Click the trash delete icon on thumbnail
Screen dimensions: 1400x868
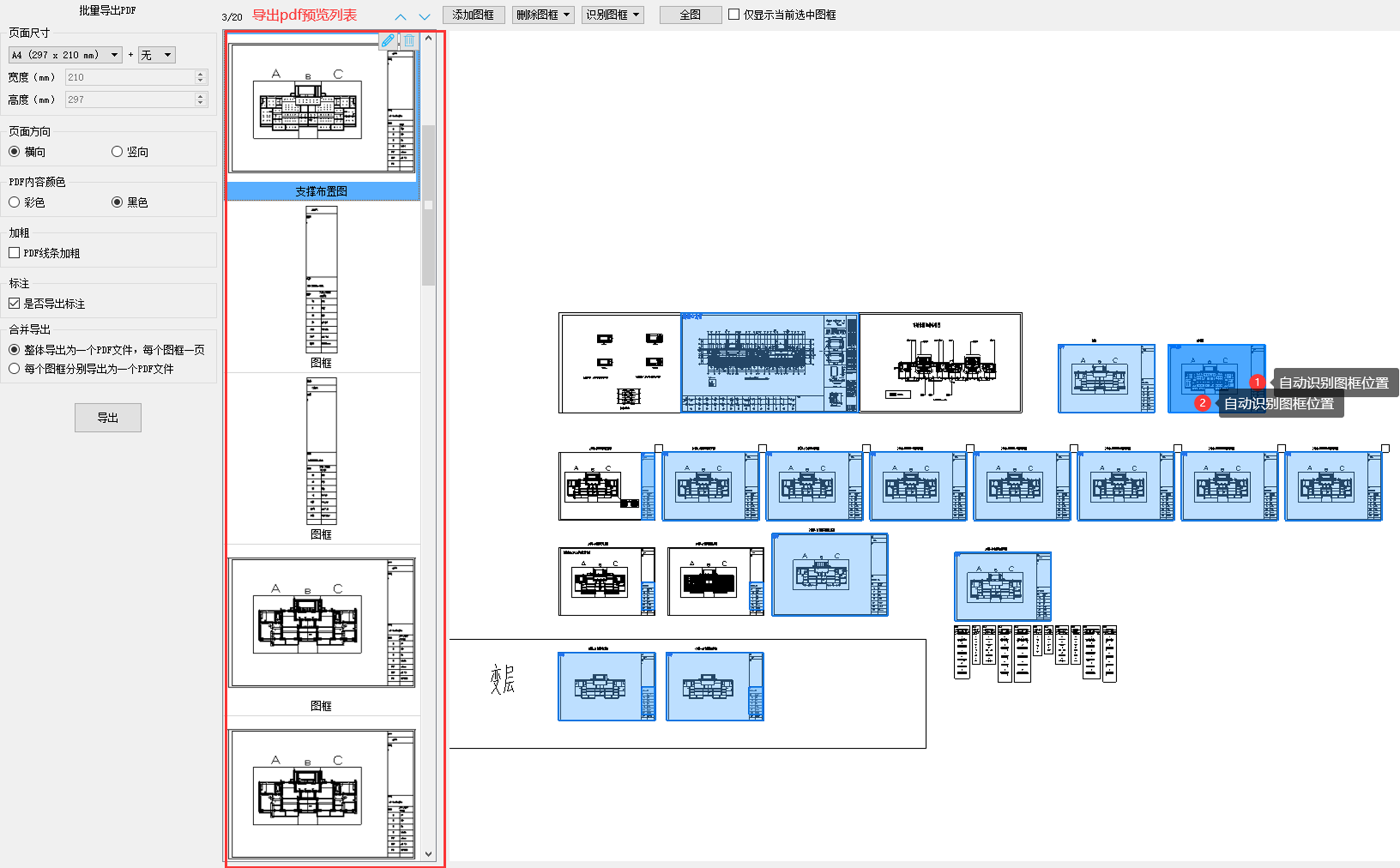[409, 40]
